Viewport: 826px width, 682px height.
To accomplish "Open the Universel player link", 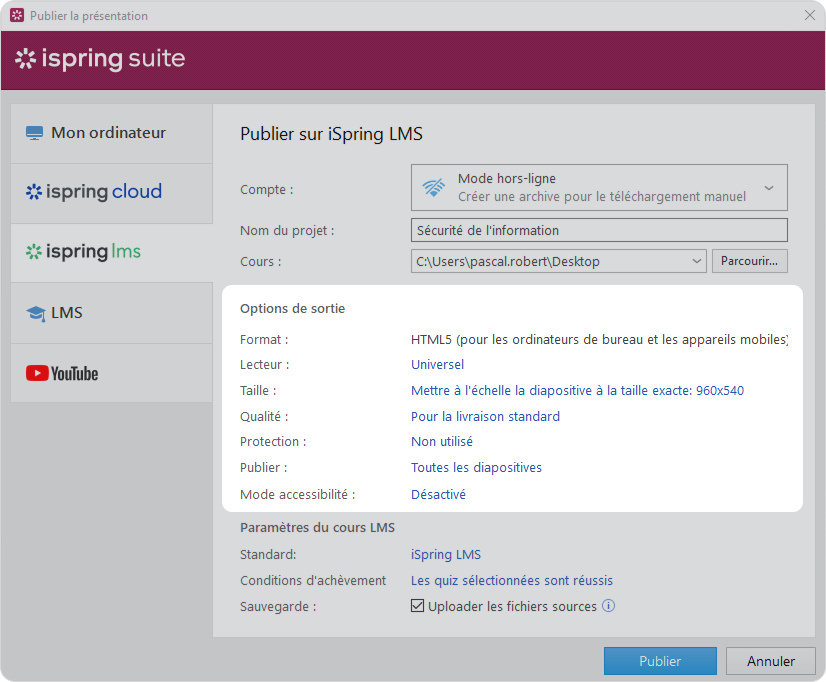I will pos(437,364).
